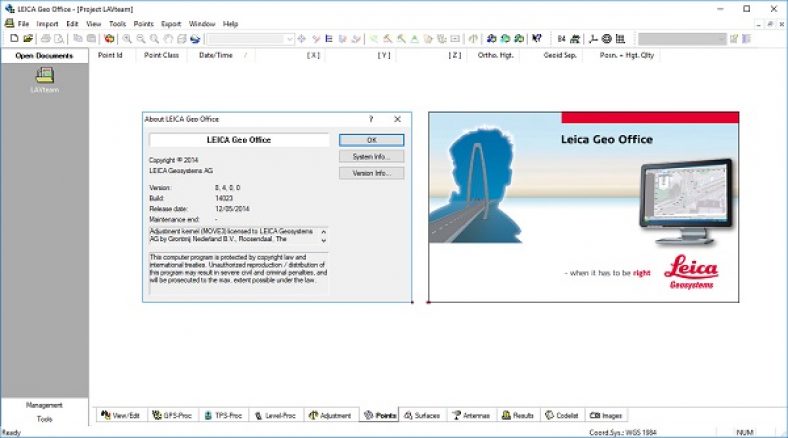Click the context help cursor icon

[x=537, y=38]
